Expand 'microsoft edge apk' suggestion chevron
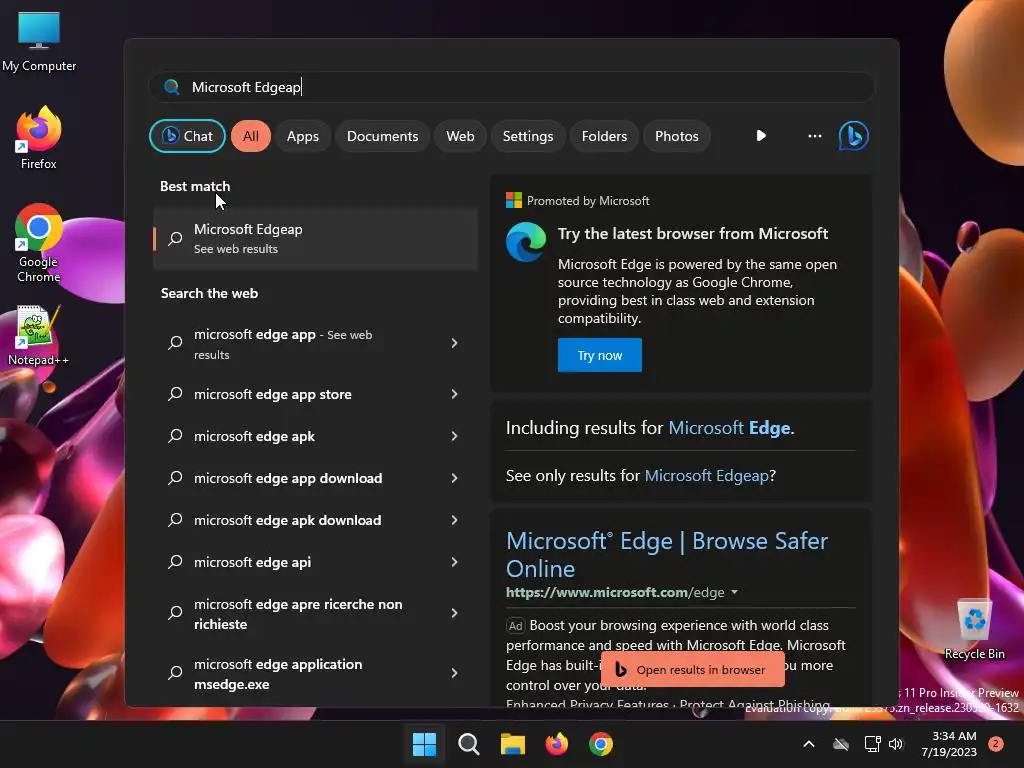The width and height of the screenshot is (1024, 768). click(x=455, y=436)
